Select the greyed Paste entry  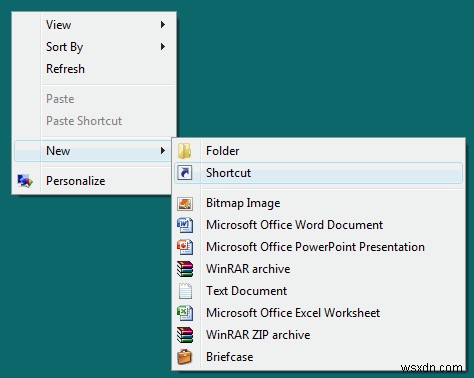(93, 99)
